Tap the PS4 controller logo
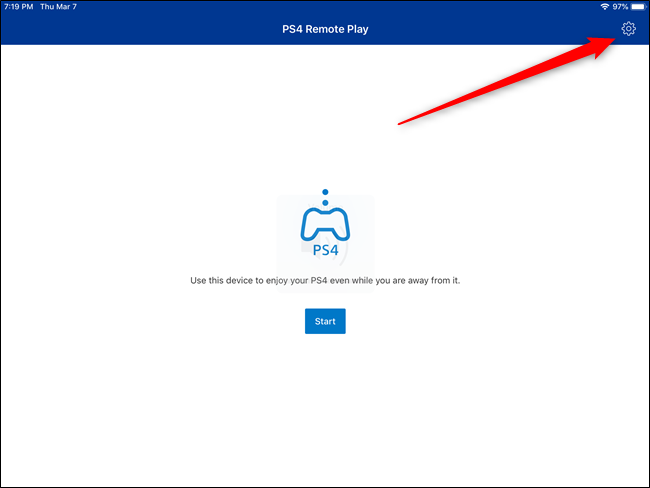 [x=325, y=223]
